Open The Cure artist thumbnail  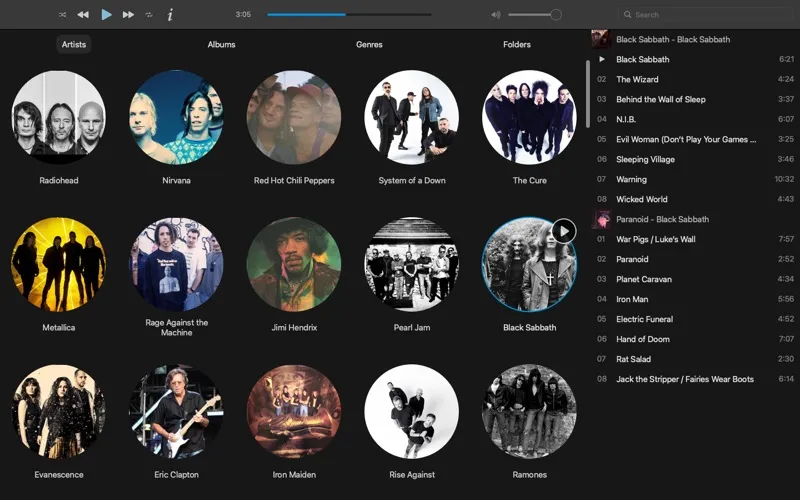pos(529,117)
